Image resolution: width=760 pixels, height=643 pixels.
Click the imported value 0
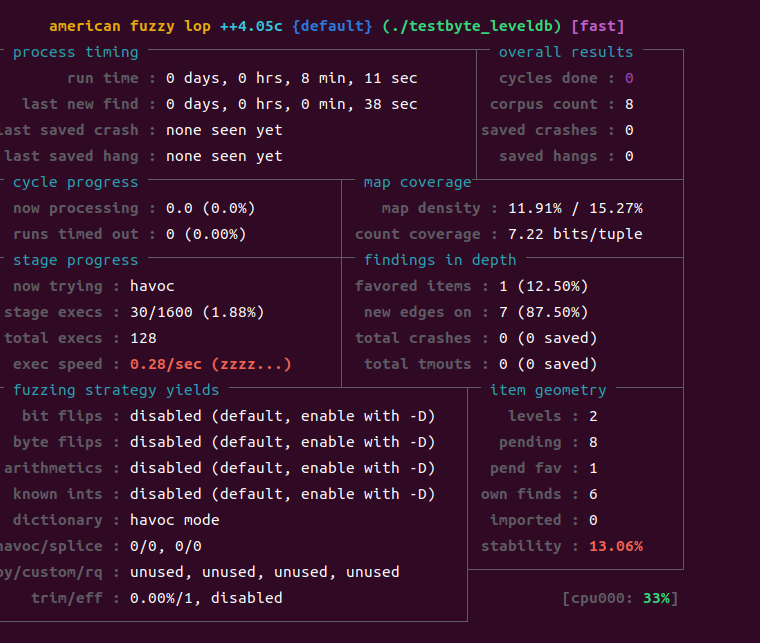[x=593, y=520]
